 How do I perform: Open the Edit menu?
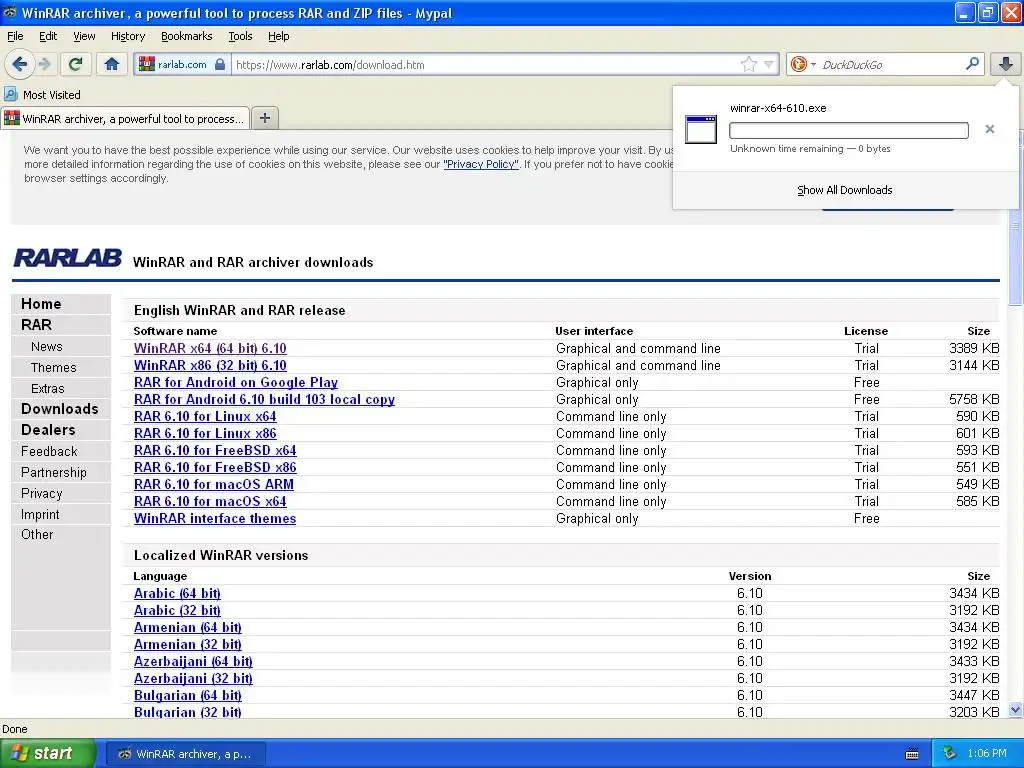coord(48,36)
